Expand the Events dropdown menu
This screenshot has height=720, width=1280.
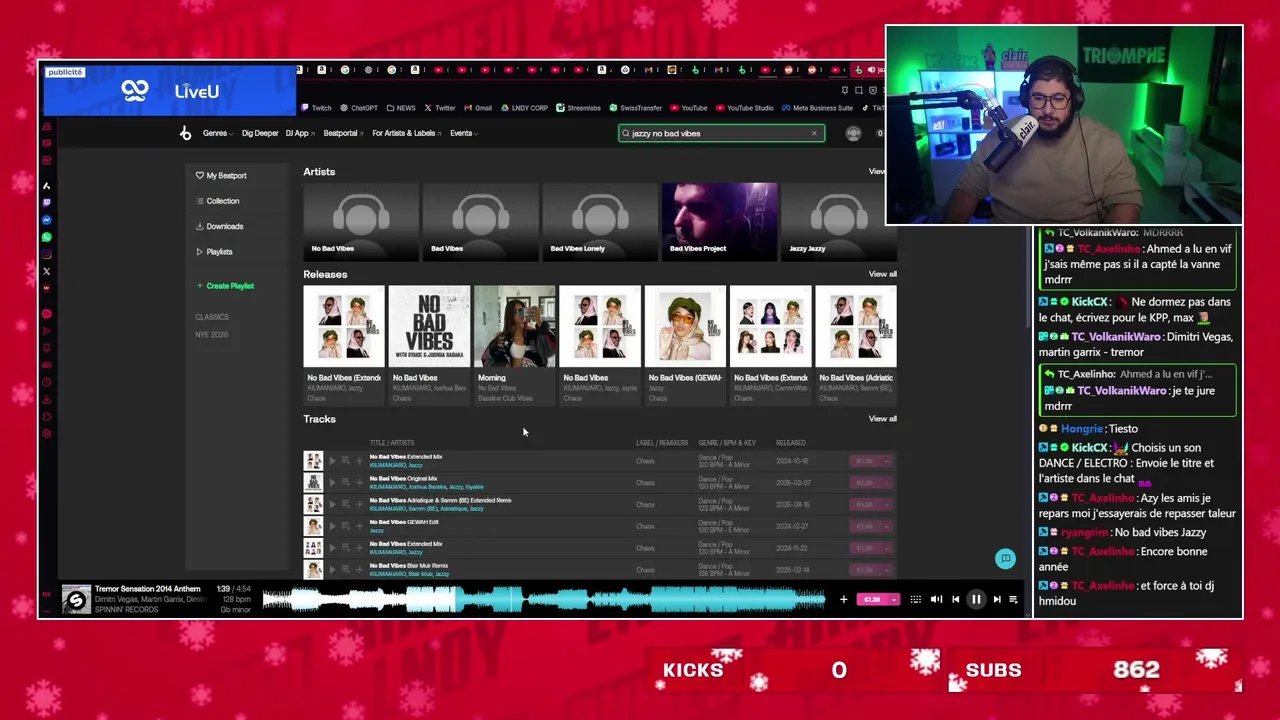pos(464,133)
